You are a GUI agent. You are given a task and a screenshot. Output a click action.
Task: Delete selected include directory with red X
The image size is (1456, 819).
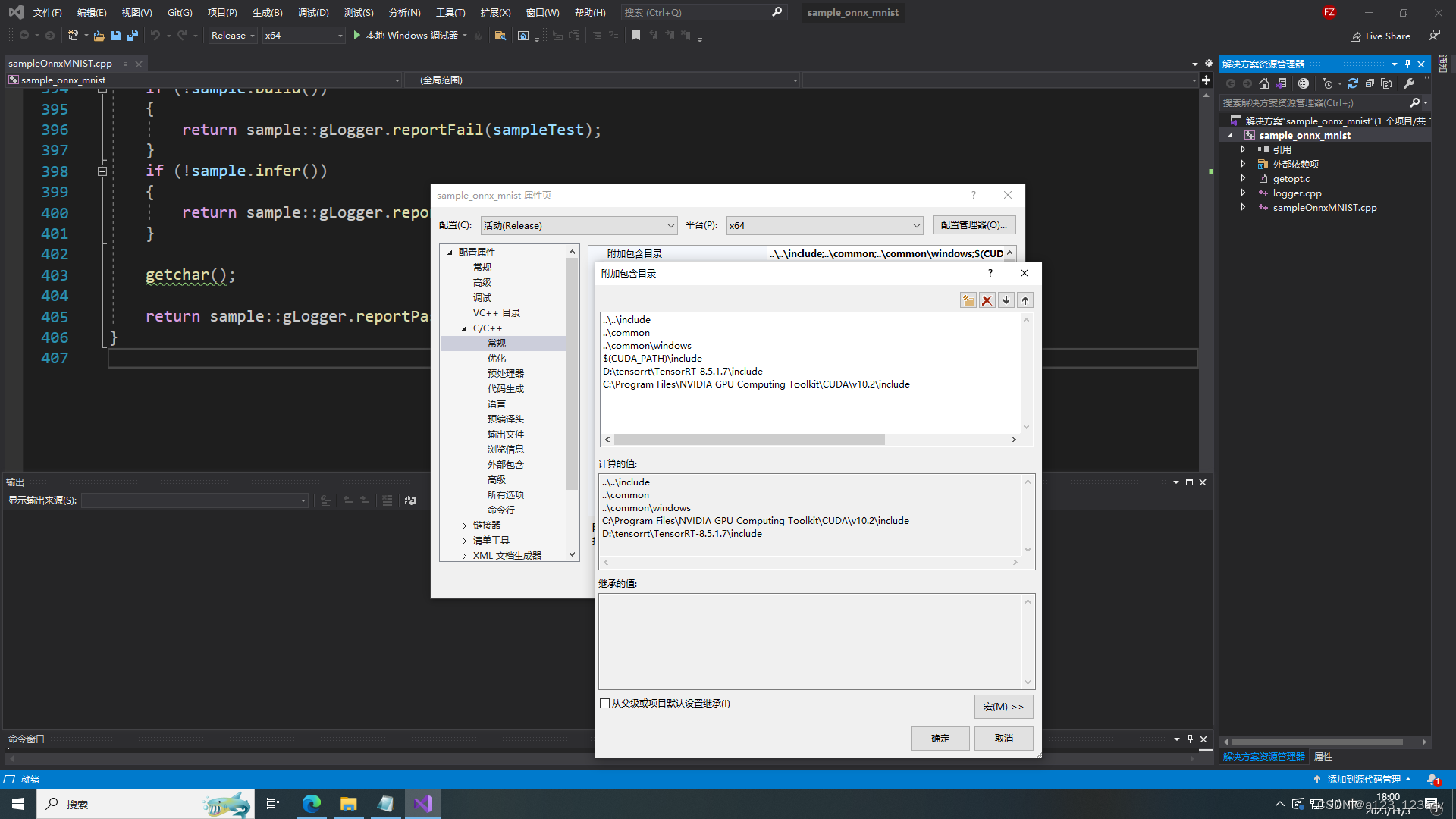987,300
